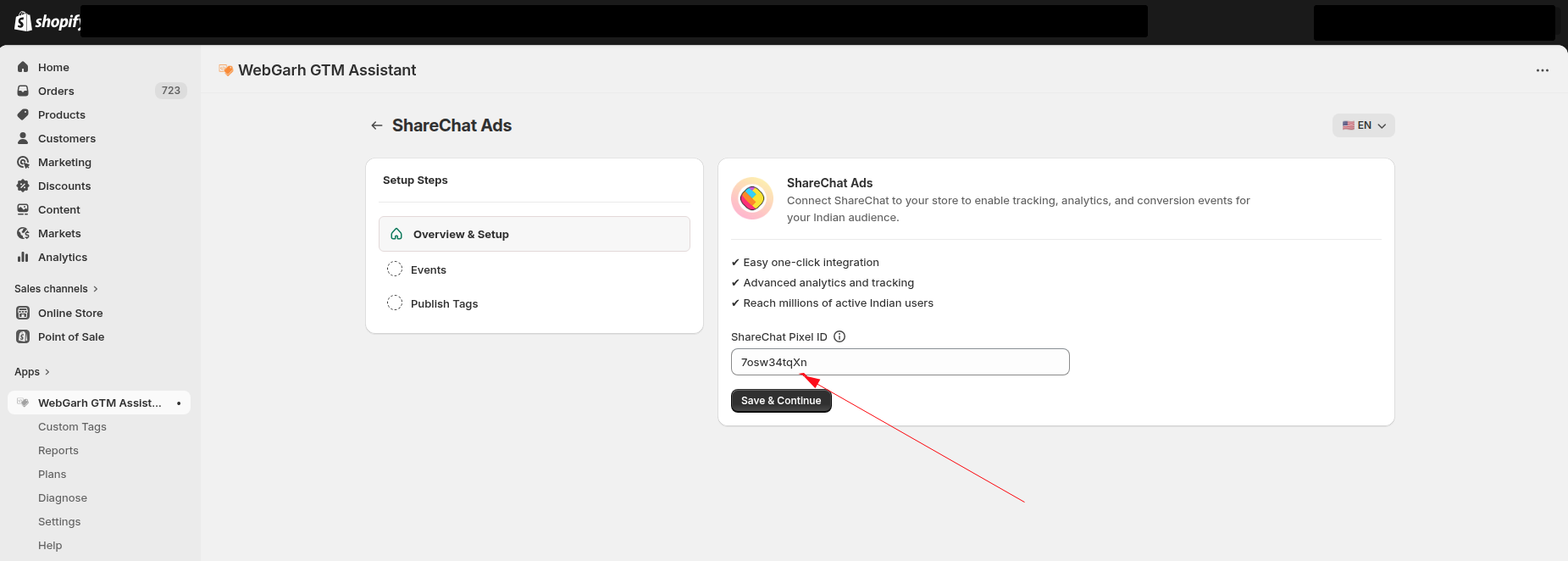Click the info icon beside ShareChat Pixel ID
Viewport: 1568px width, 561px height.
839,336
